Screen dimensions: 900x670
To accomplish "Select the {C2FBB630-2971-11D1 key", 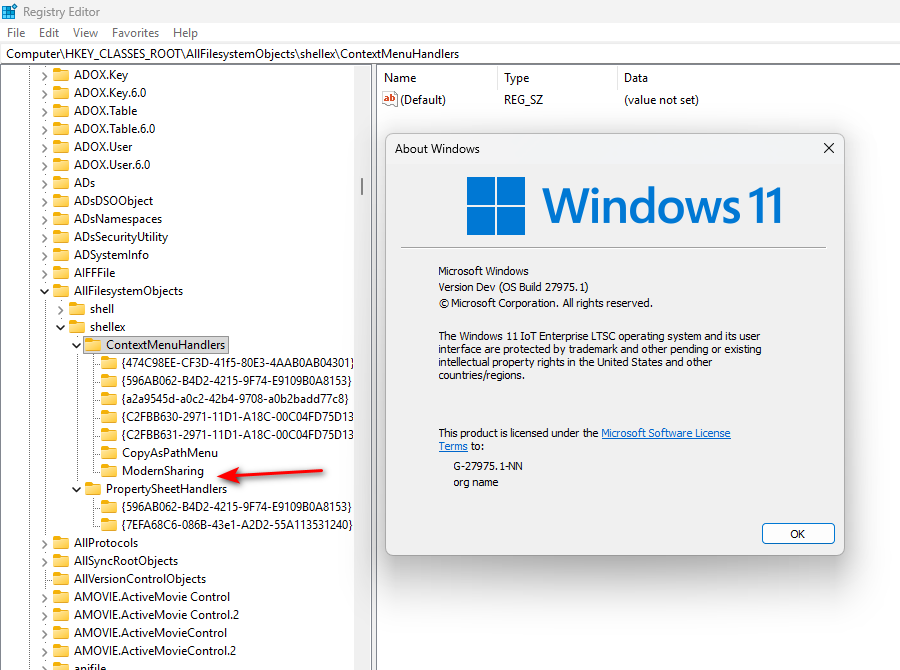I will click(236, 417).
